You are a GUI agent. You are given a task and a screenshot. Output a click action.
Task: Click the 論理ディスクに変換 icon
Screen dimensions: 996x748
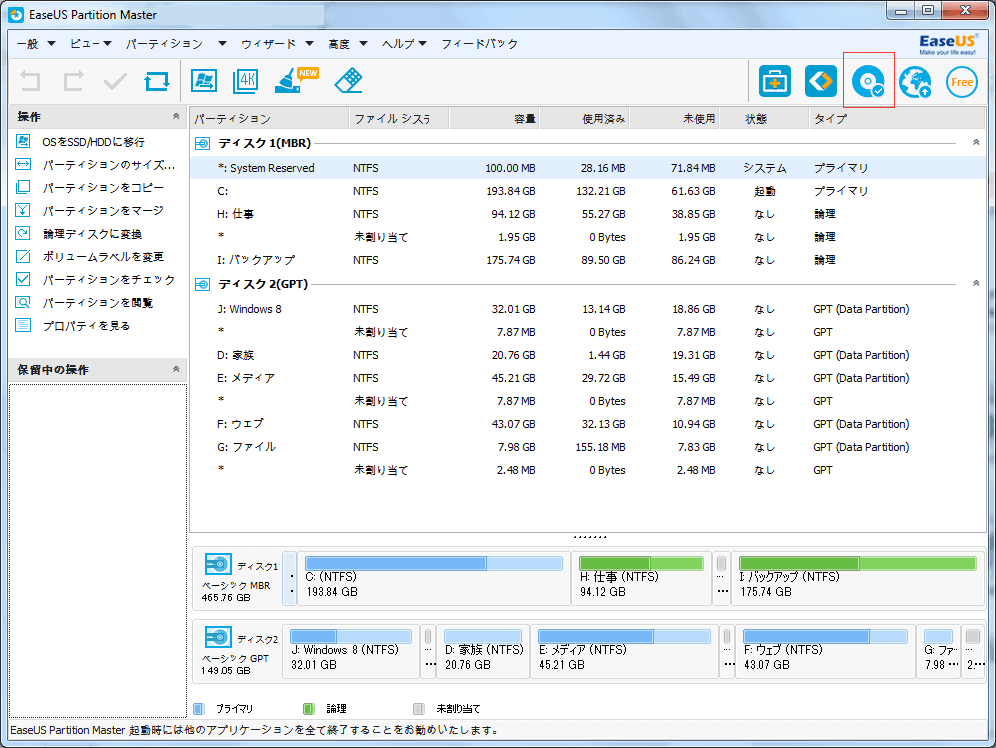pos(23,233)
